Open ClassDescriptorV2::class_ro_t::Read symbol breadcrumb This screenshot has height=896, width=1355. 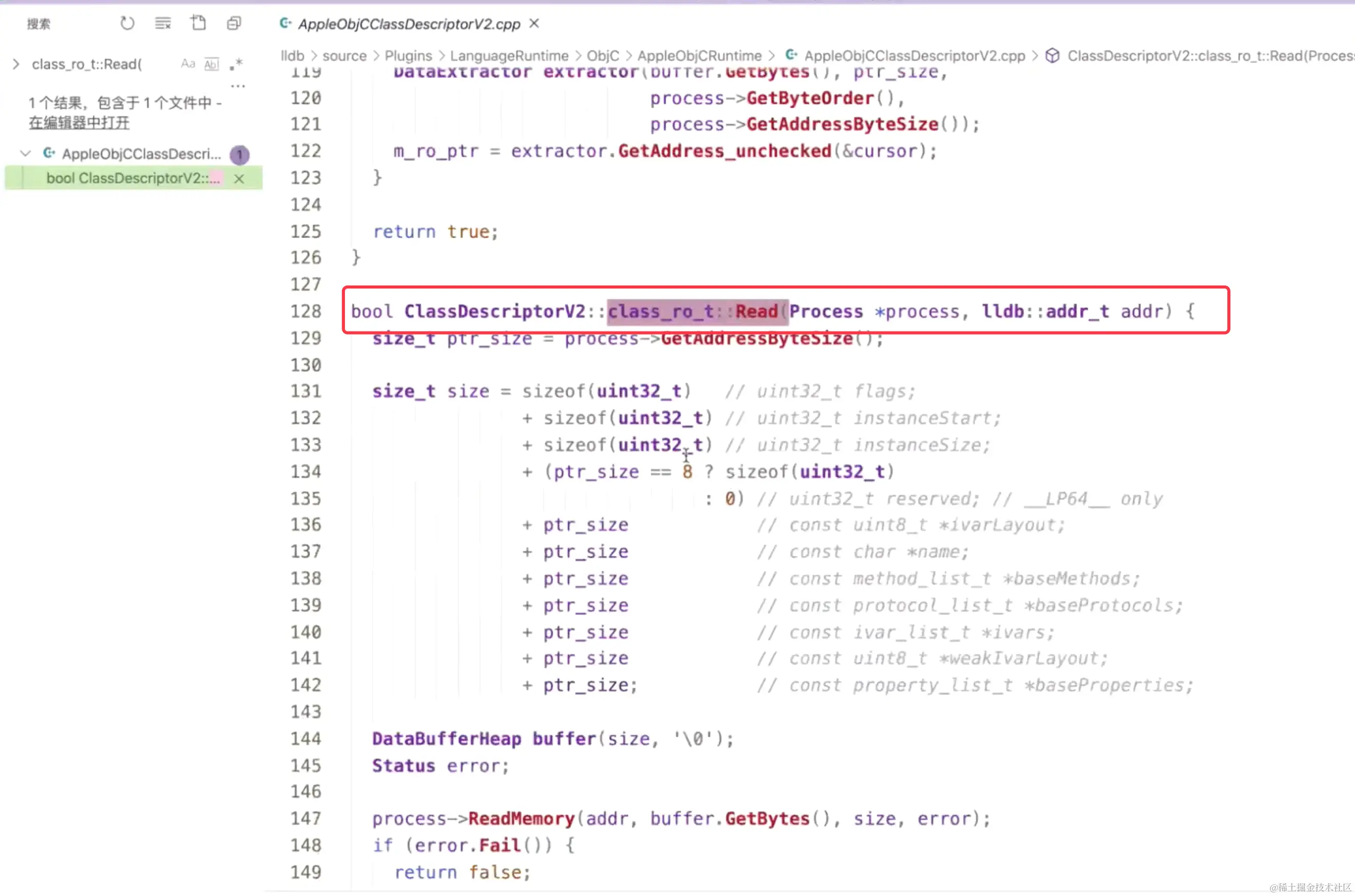(x=1210, y=56)
